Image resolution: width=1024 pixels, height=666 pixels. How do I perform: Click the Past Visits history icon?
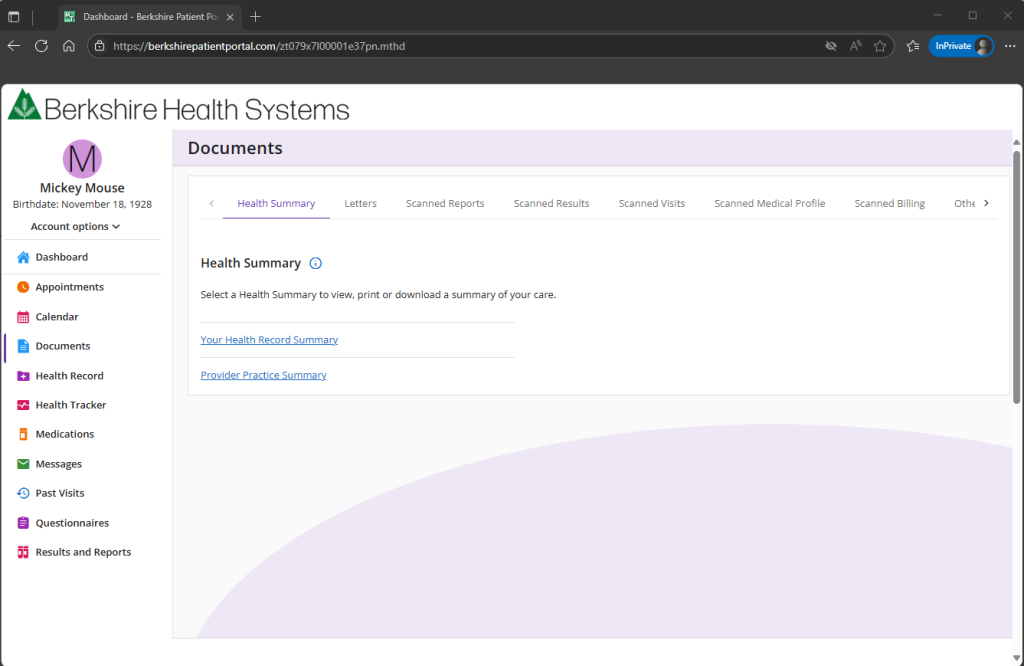coord(23,493)
